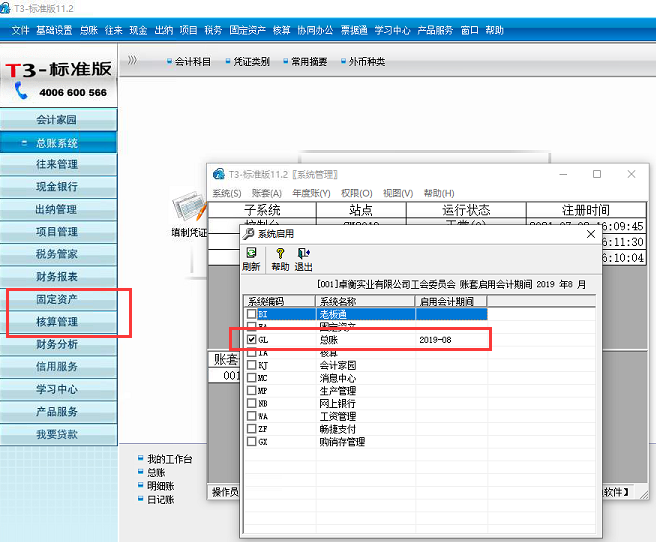
Task: Open 视图(V) menu in 系统管理 window
Action: (x=398, y=193)
